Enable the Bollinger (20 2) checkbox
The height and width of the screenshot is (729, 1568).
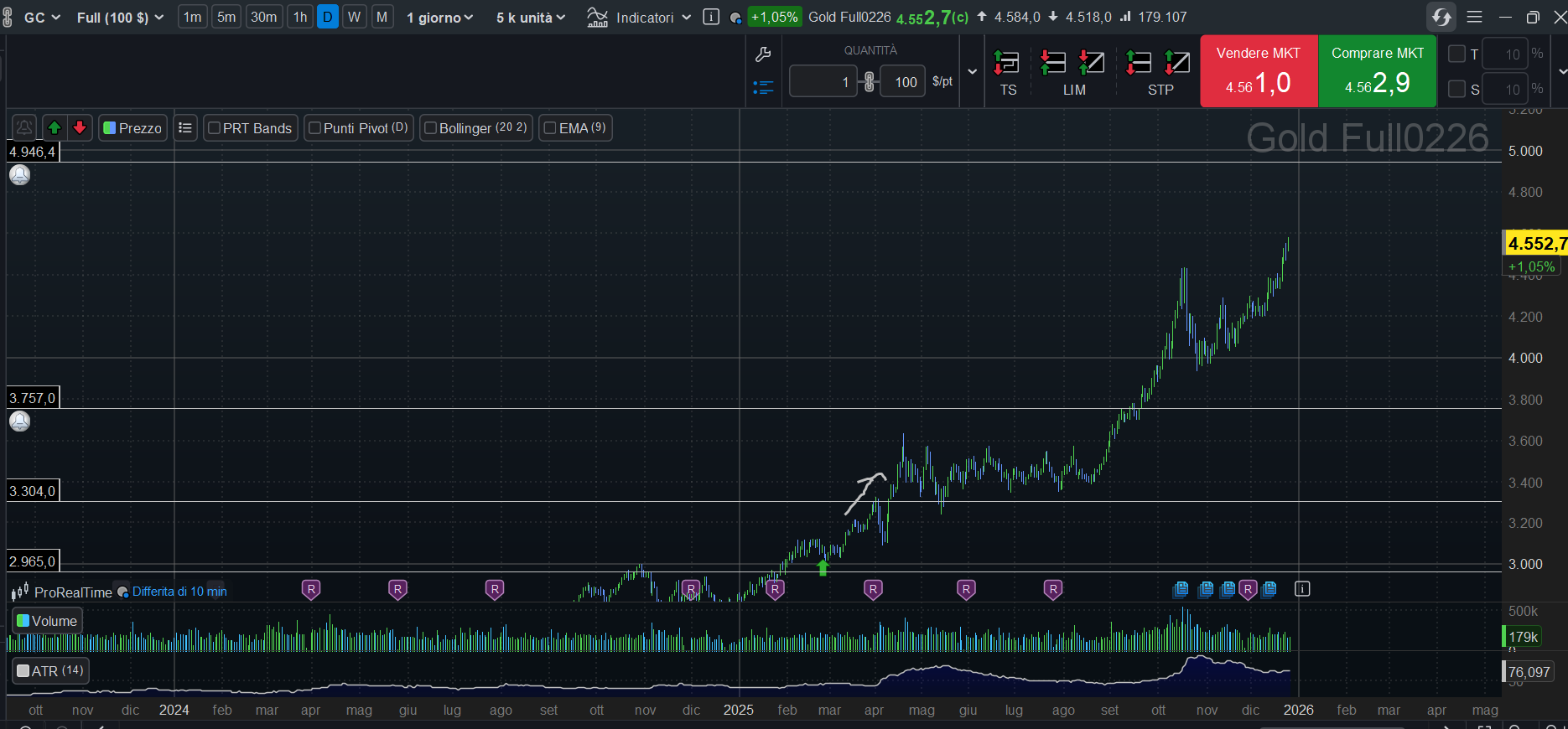pos(431,128)
